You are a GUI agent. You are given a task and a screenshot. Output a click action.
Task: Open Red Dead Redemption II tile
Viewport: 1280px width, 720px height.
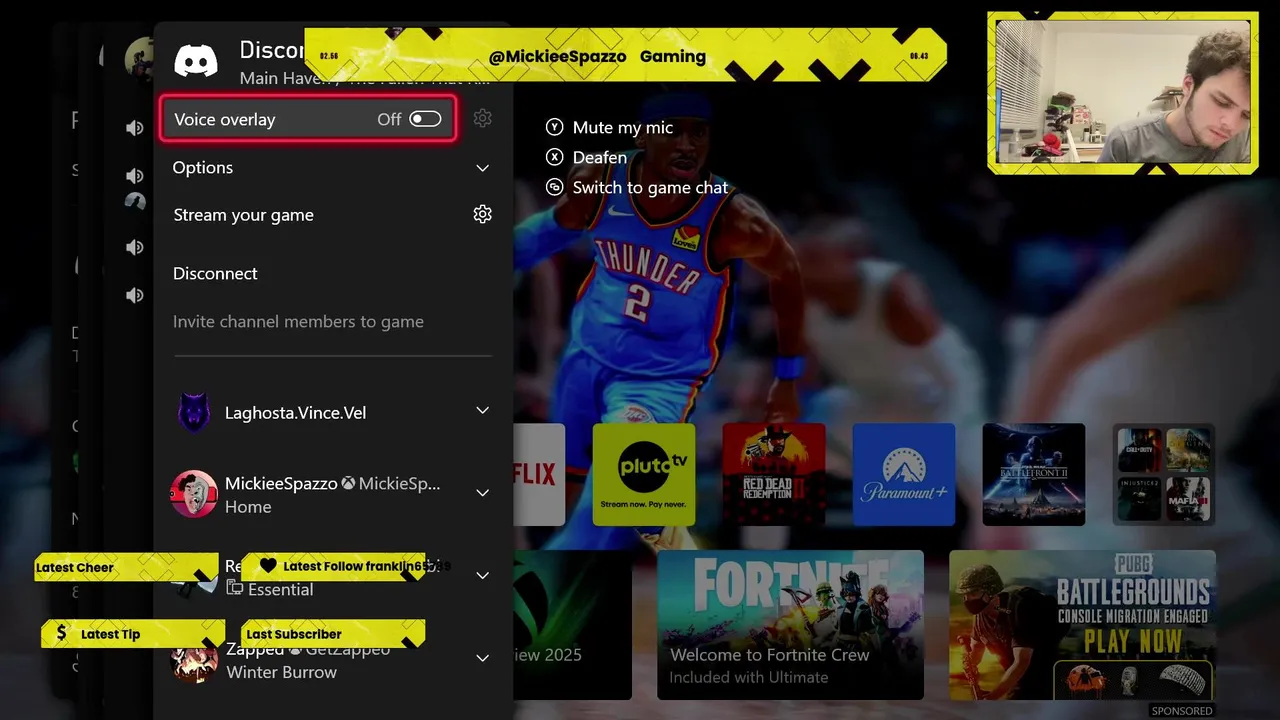coord(773,474)
